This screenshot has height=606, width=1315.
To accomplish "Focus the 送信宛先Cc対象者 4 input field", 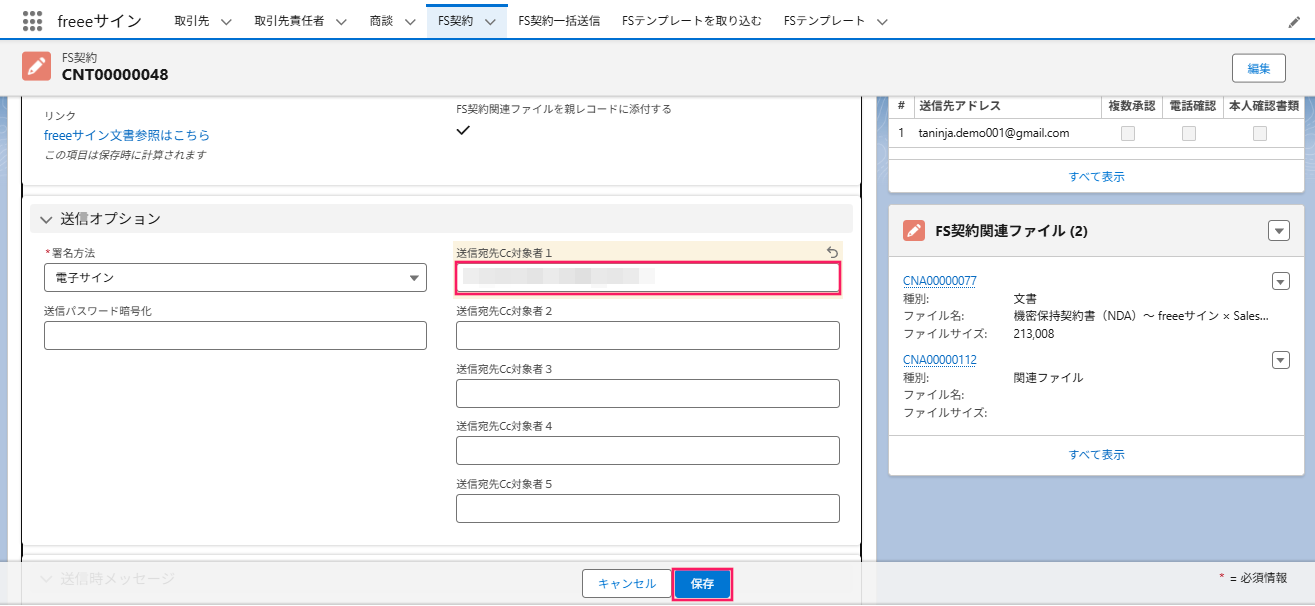I will (x=648, y=451).
